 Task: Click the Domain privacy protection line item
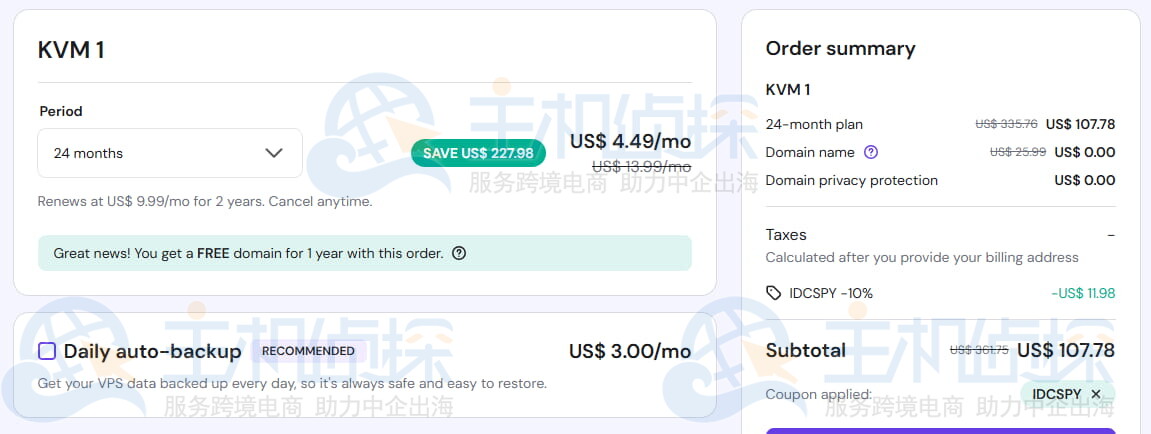pyautogui.click(x=851, y=180)
